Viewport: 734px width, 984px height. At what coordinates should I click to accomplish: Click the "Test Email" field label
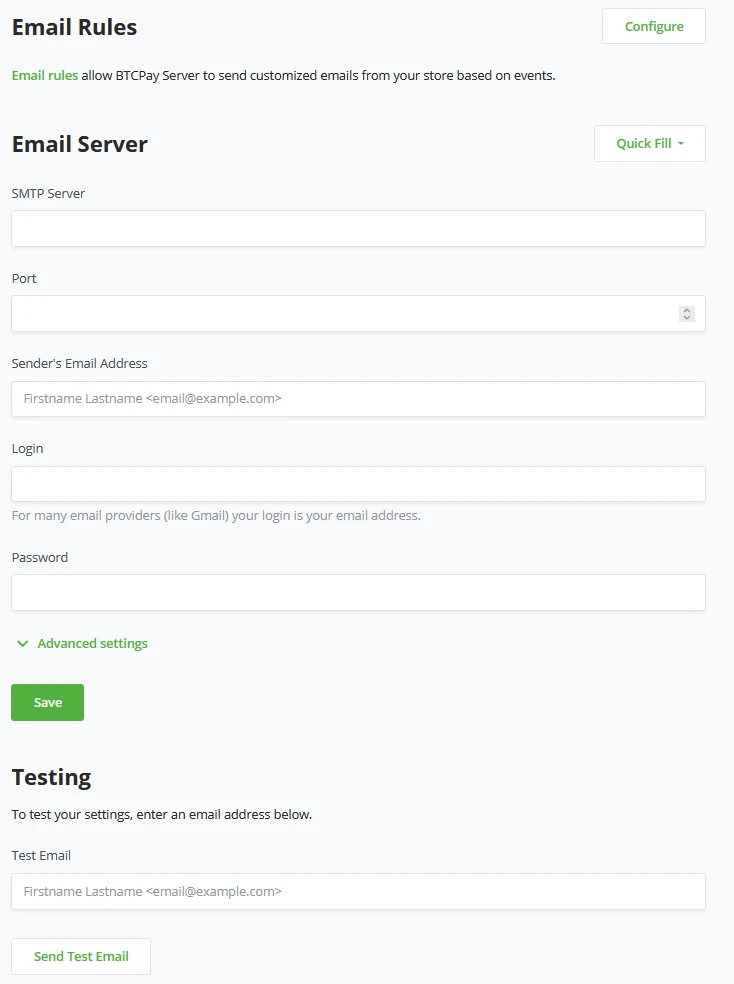pyautogui.click(x=41, y=855)
